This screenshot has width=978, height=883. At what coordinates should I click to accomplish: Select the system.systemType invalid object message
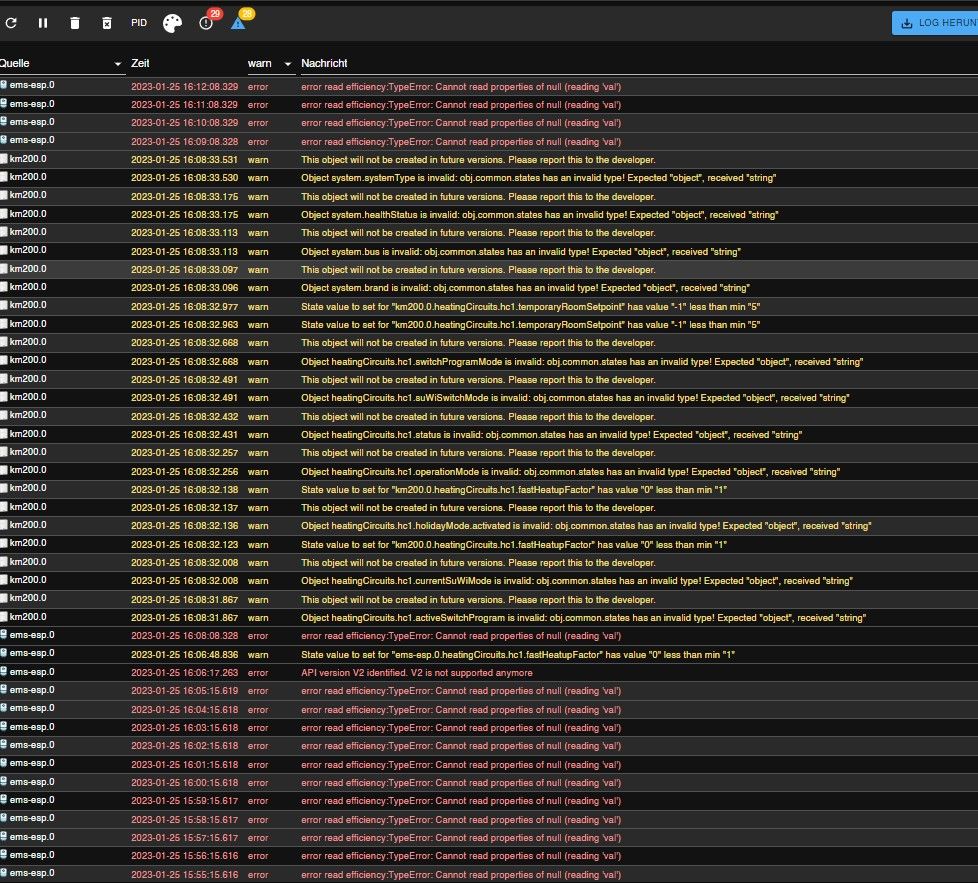538,178
